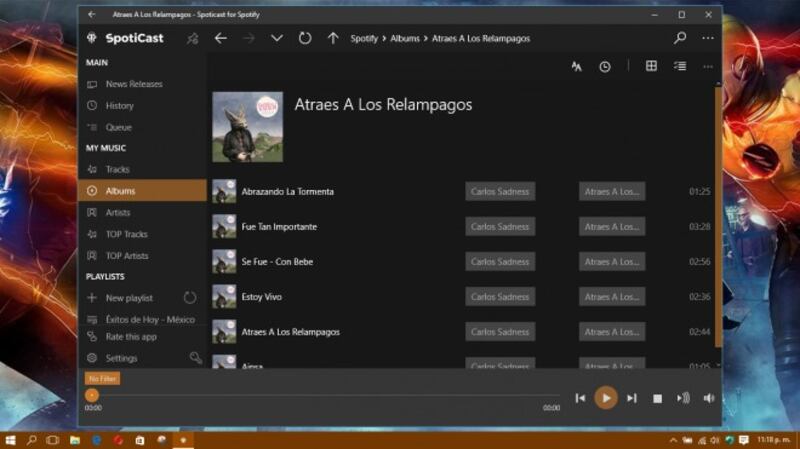This screenshot has height=449, width=800.
Task: Open the top-right more options menu
Action: click(x=708, y=38)
